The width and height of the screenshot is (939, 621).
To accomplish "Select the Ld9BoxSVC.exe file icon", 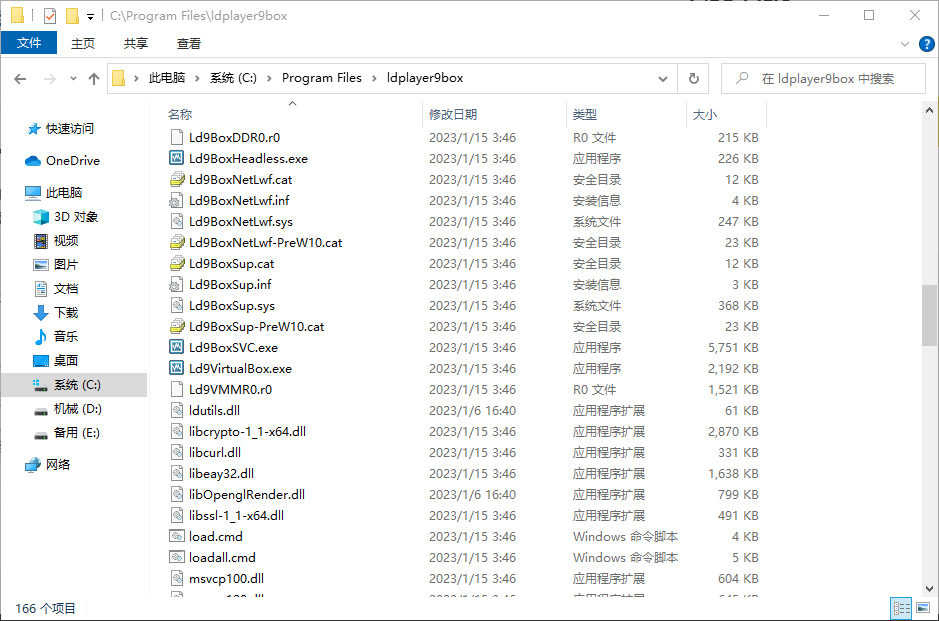I will (x=177, y=348).
